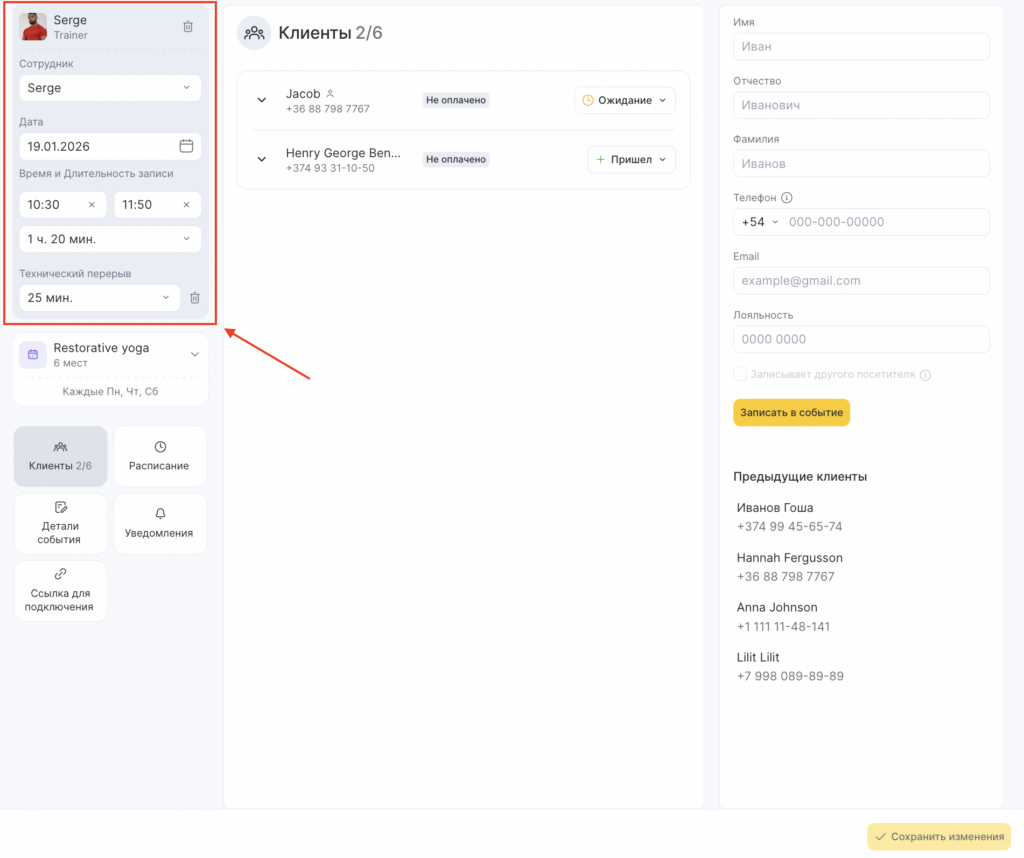The image size is (1024, 858).
Task: Open the calendar date picker icon
Action: click(186, 146)
